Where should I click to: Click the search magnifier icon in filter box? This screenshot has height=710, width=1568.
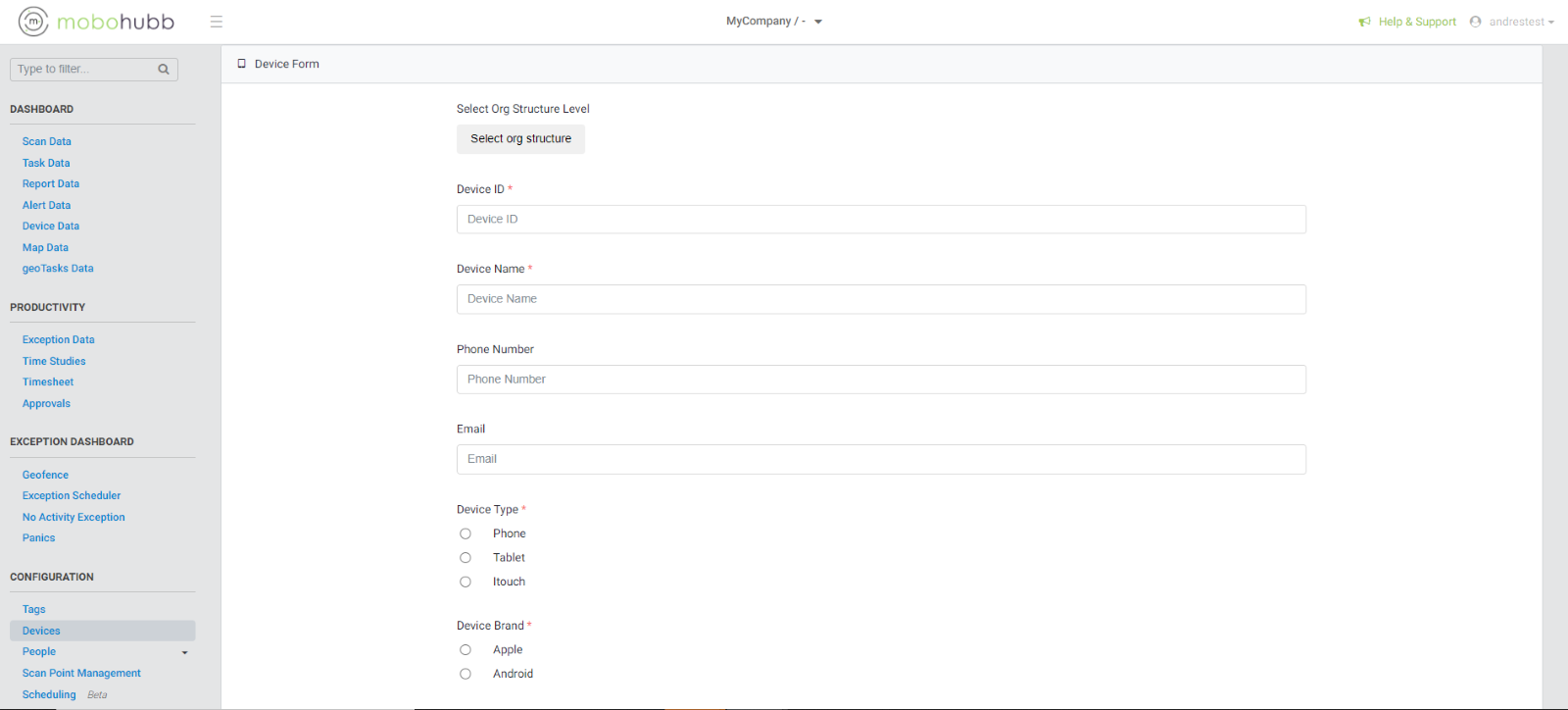[164, 70]
